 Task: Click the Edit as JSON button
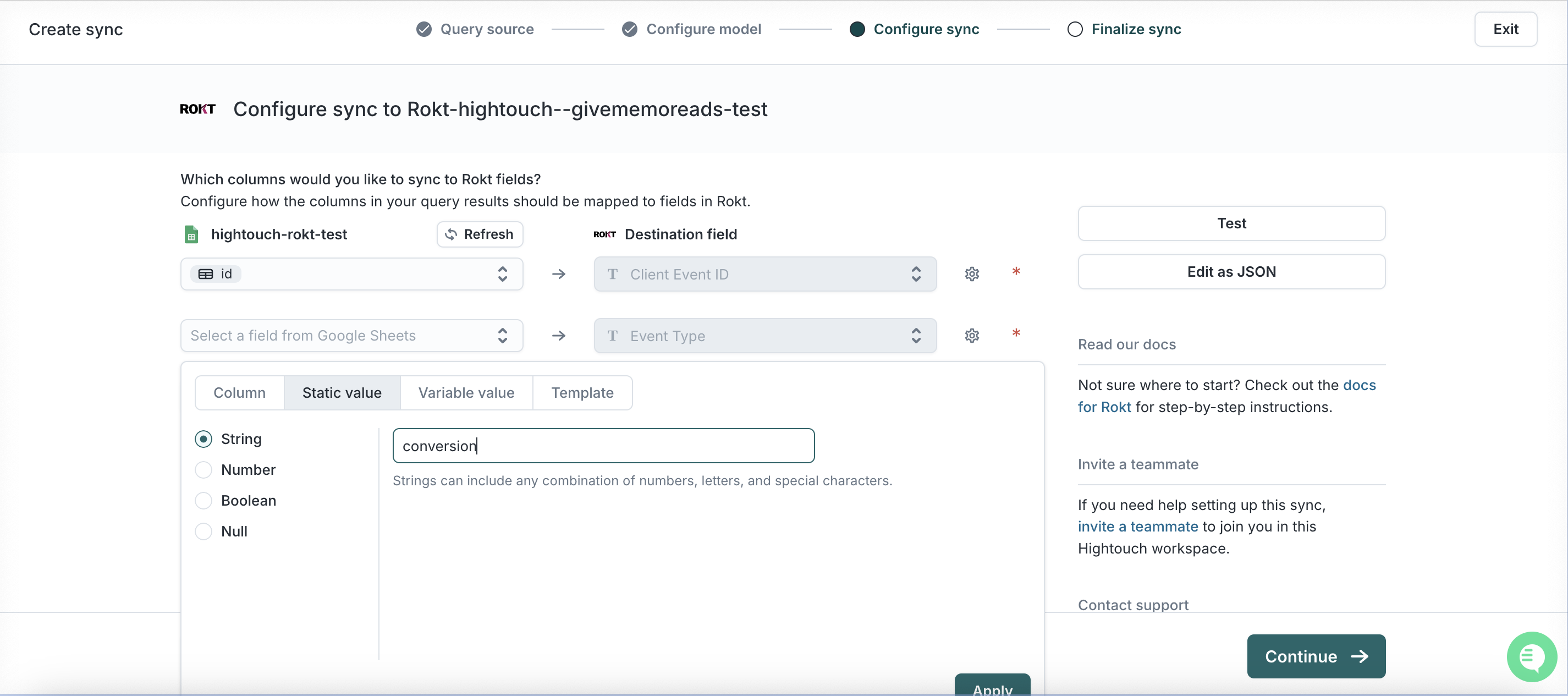click(x=1231, y=272)
